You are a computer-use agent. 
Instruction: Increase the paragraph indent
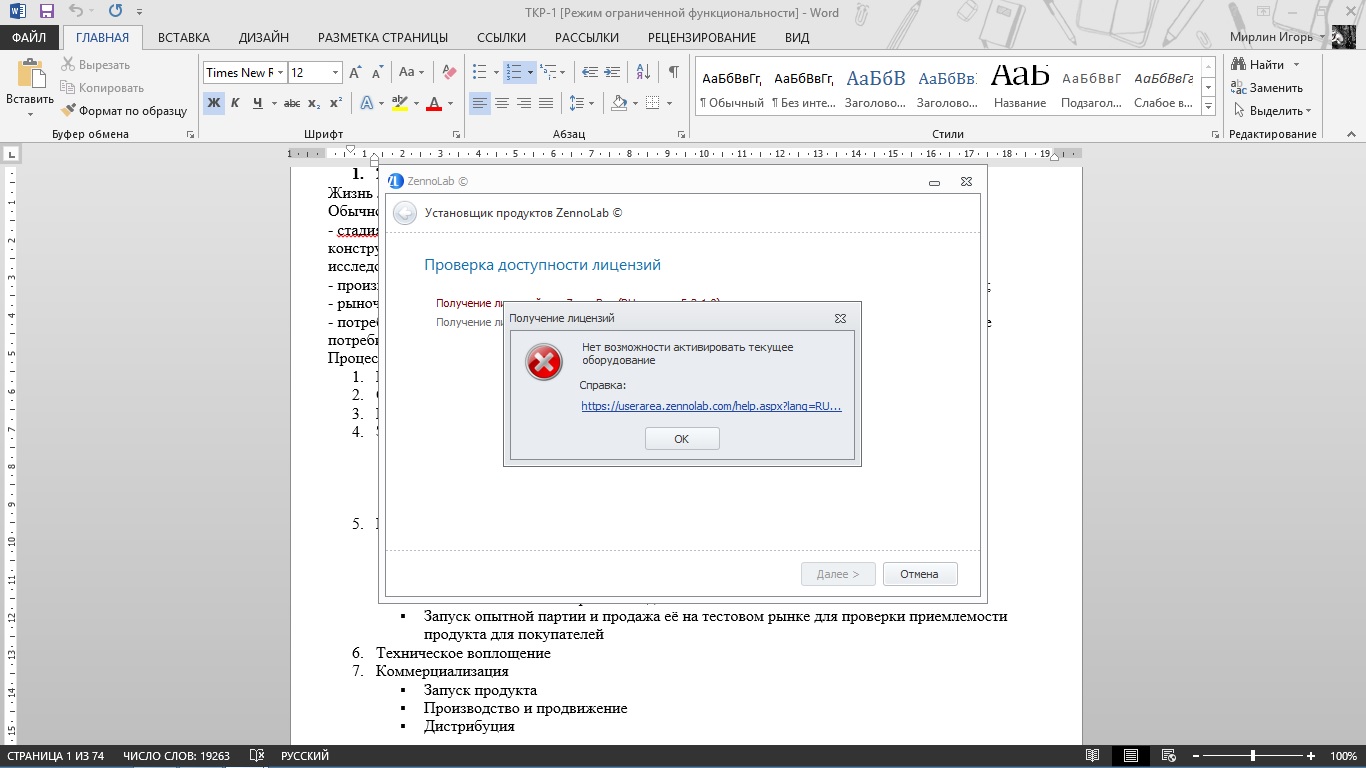click(x=614, y=72)
